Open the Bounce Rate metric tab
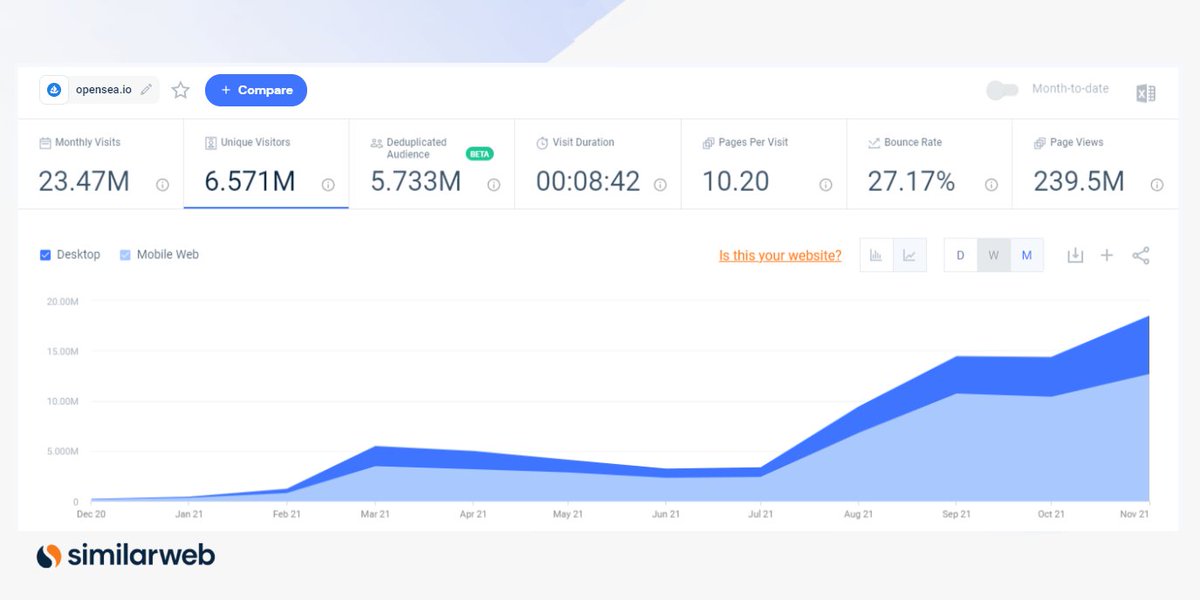The width and height of the screenshot is (1200, 600). pos(929,164)
